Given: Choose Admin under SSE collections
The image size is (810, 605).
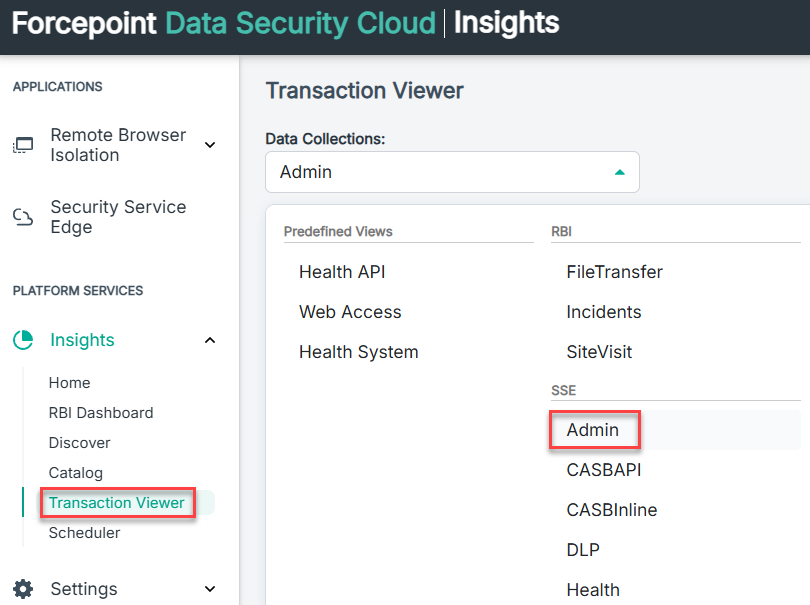Looking at the screenshot, I should [x=593, y=430].
